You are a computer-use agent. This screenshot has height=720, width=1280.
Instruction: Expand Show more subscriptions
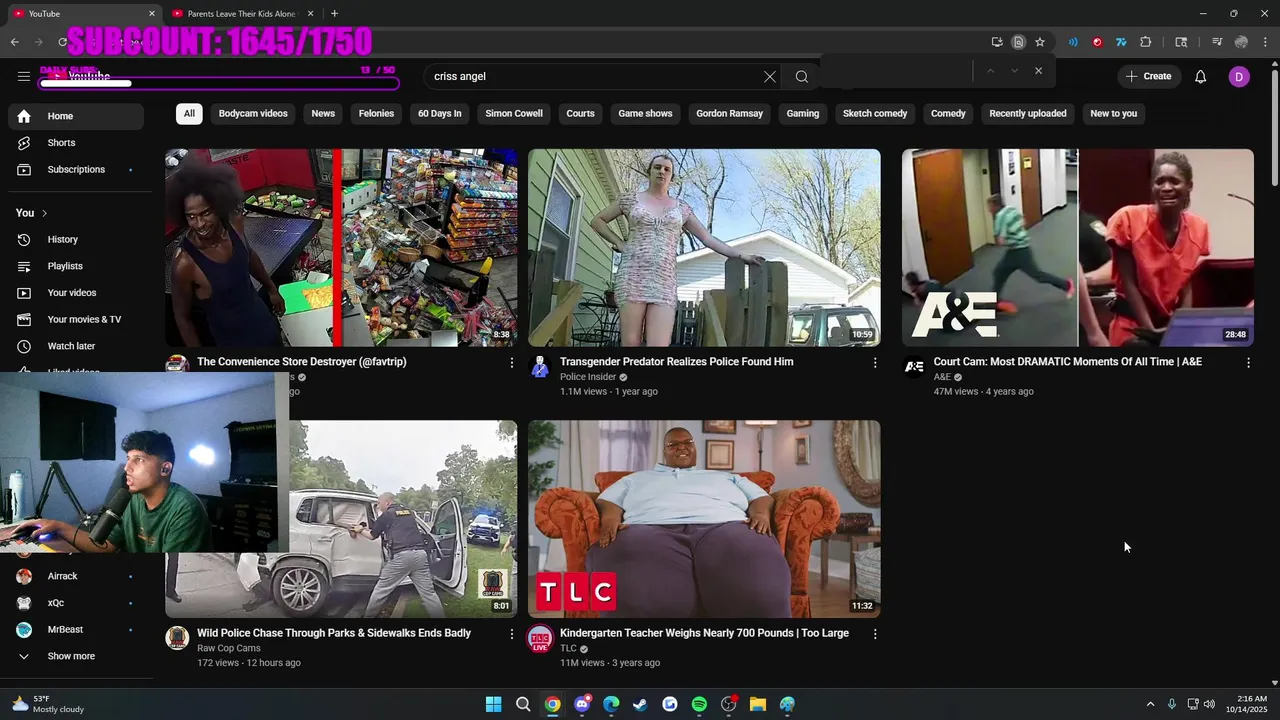coord(76,656)
